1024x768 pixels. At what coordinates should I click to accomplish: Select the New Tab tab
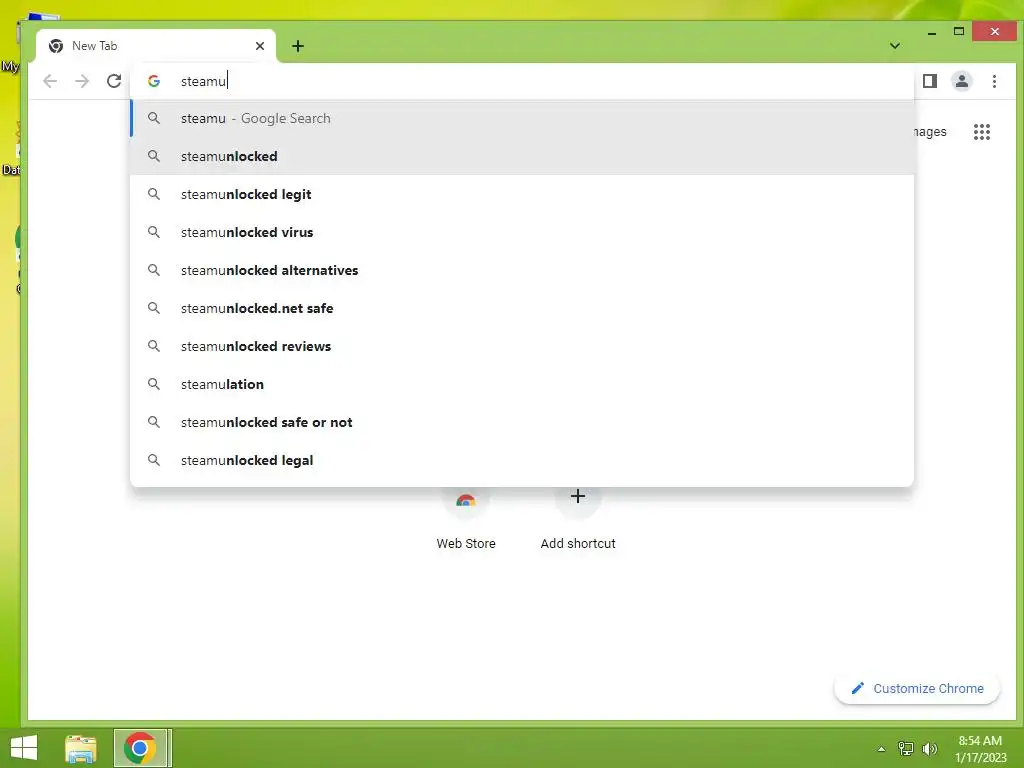[x=156, y=46]
